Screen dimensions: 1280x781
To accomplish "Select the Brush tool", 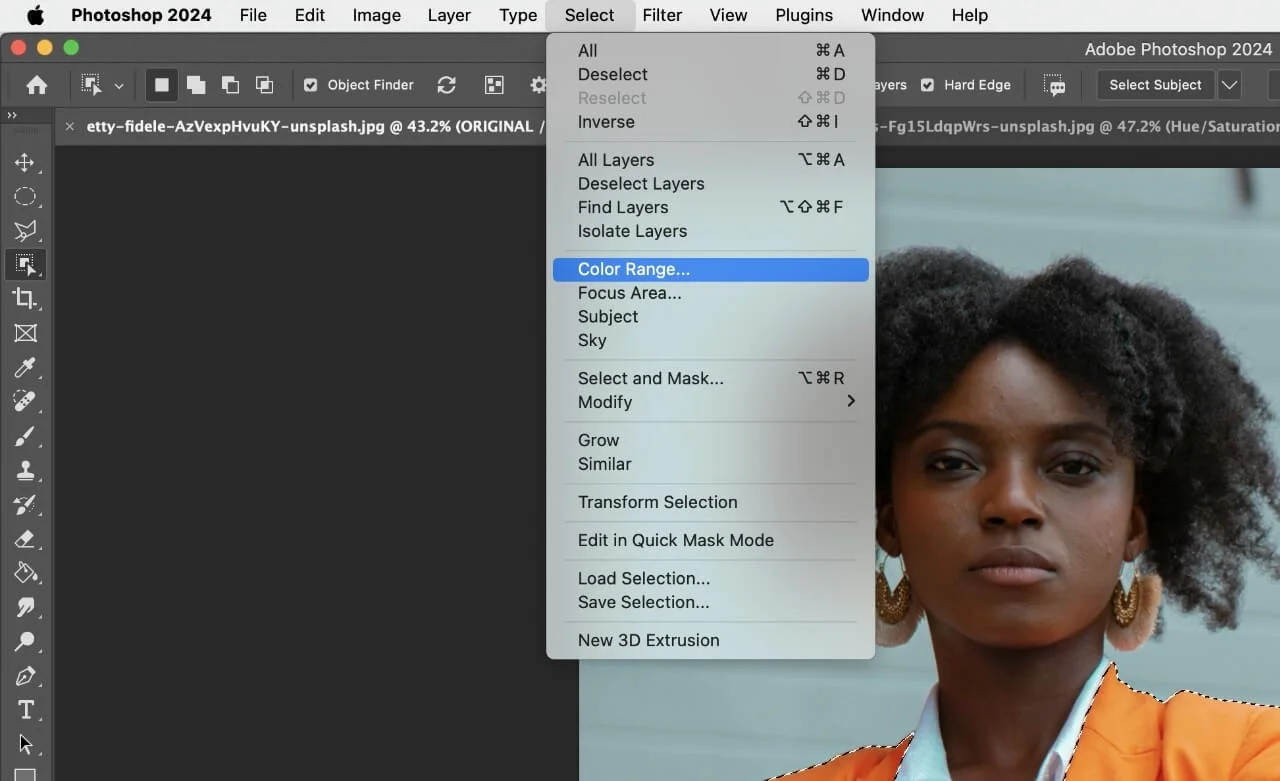I will (25, 436).
